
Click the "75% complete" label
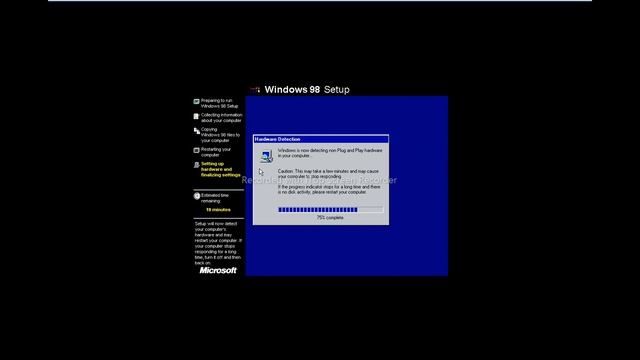pyautogui.click(x=330, y=218)
